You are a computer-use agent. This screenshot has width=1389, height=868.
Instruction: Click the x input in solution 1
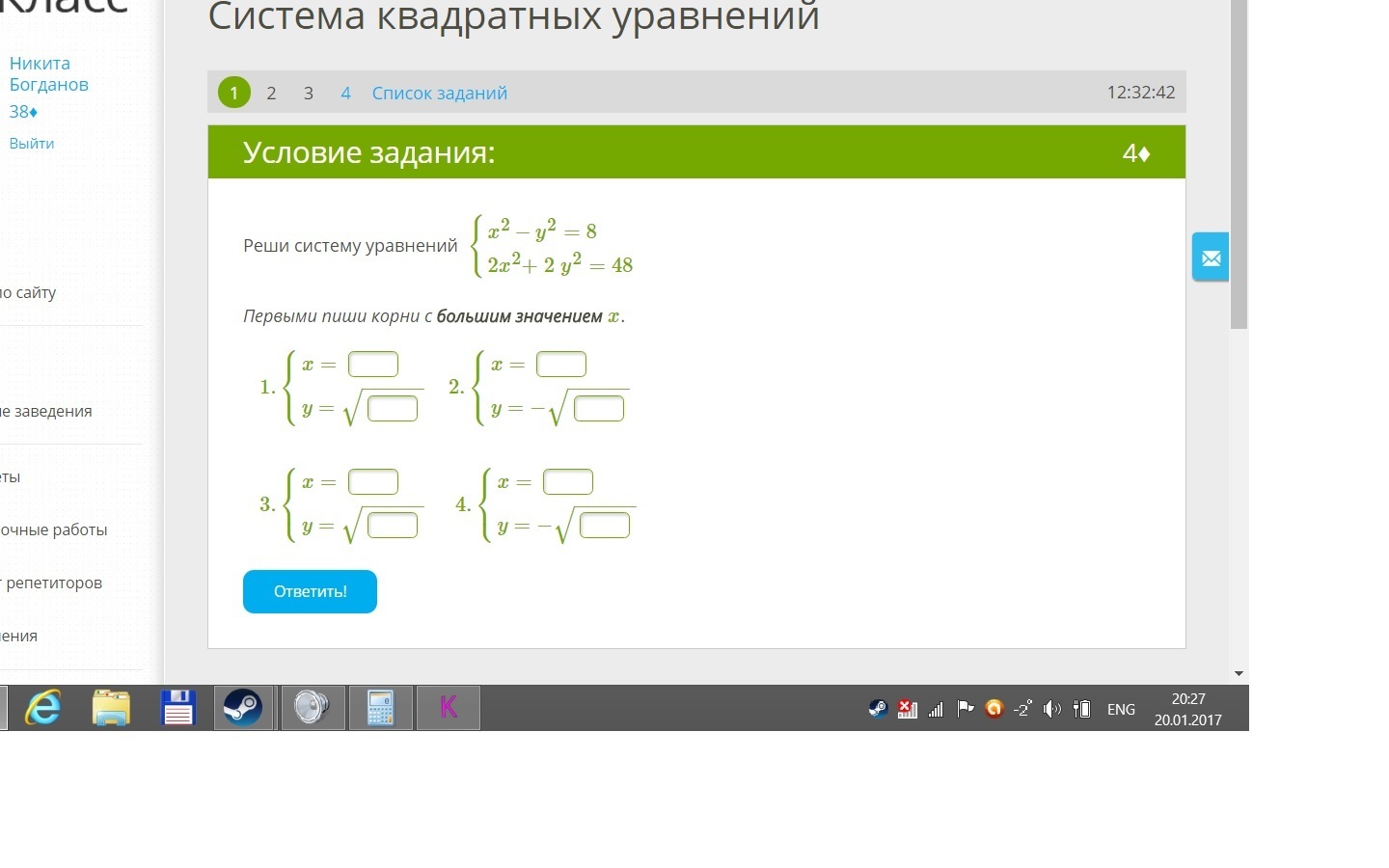[373, 365]
